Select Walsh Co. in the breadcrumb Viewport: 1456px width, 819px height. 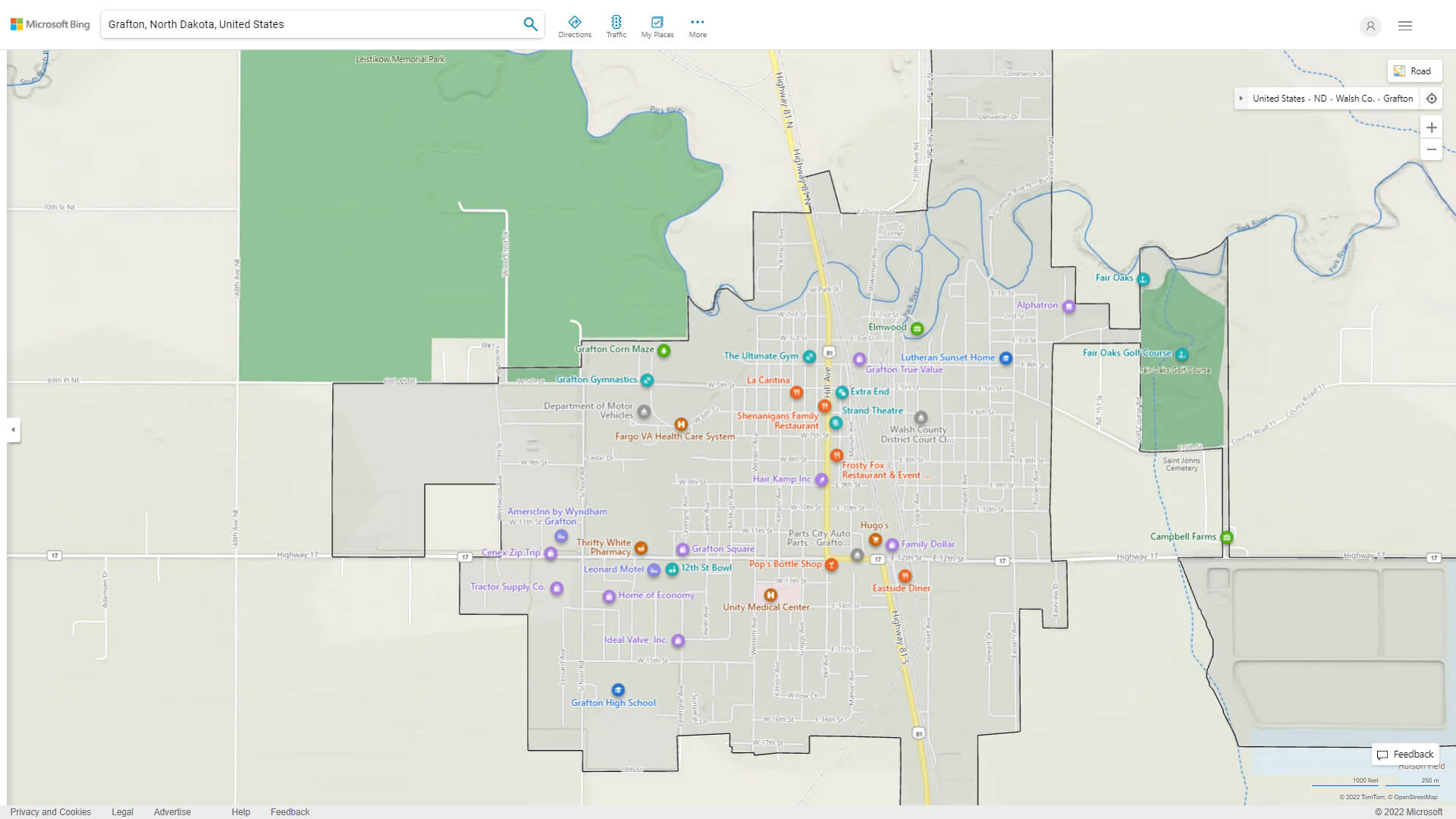click(1354, 98)
